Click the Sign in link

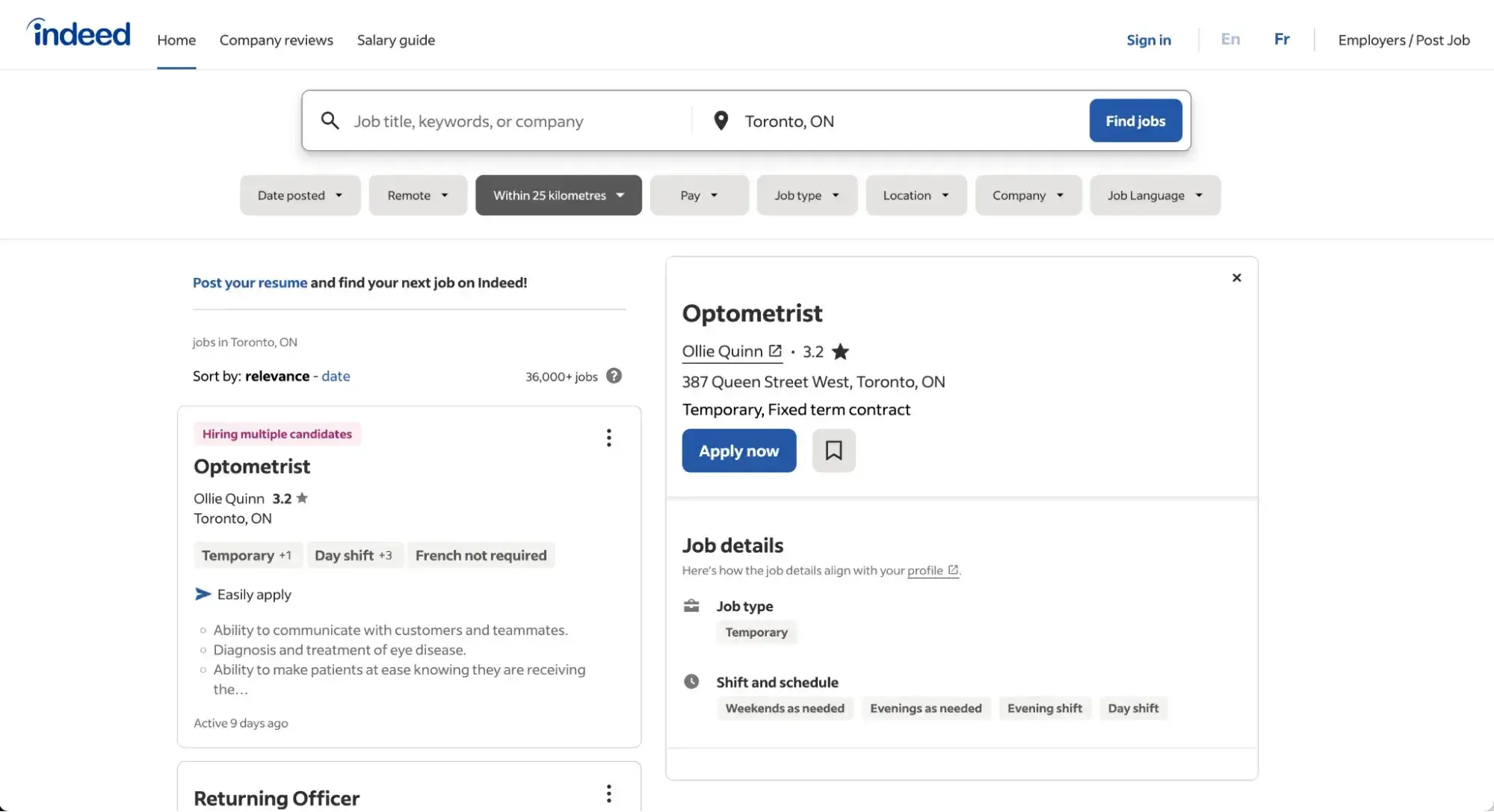(x=1149, y=40)
